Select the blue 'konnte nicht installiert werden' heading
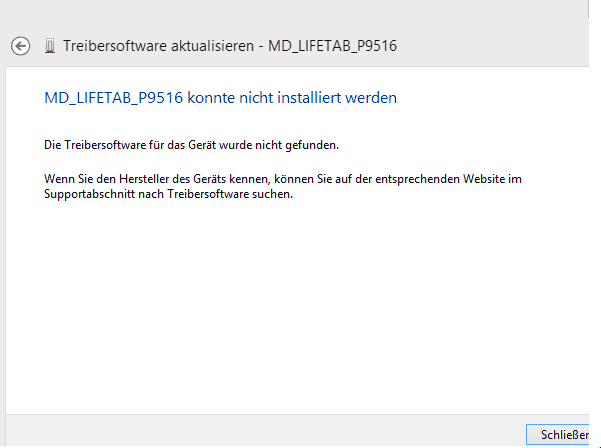The height and width of the screenshot is (448, 601). tap(292, 98)
